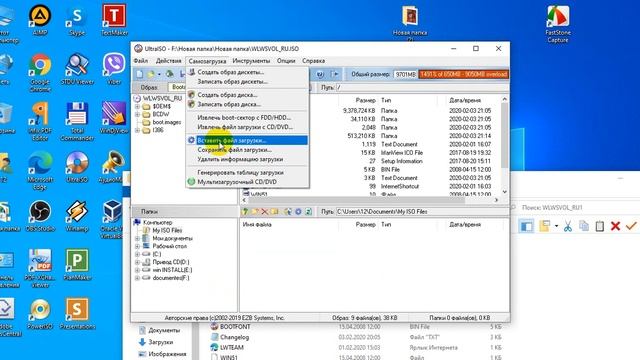
Task: Choose Вставить файл загрузки menu entry
Action: pyautogui.click(x=247, y=140)
